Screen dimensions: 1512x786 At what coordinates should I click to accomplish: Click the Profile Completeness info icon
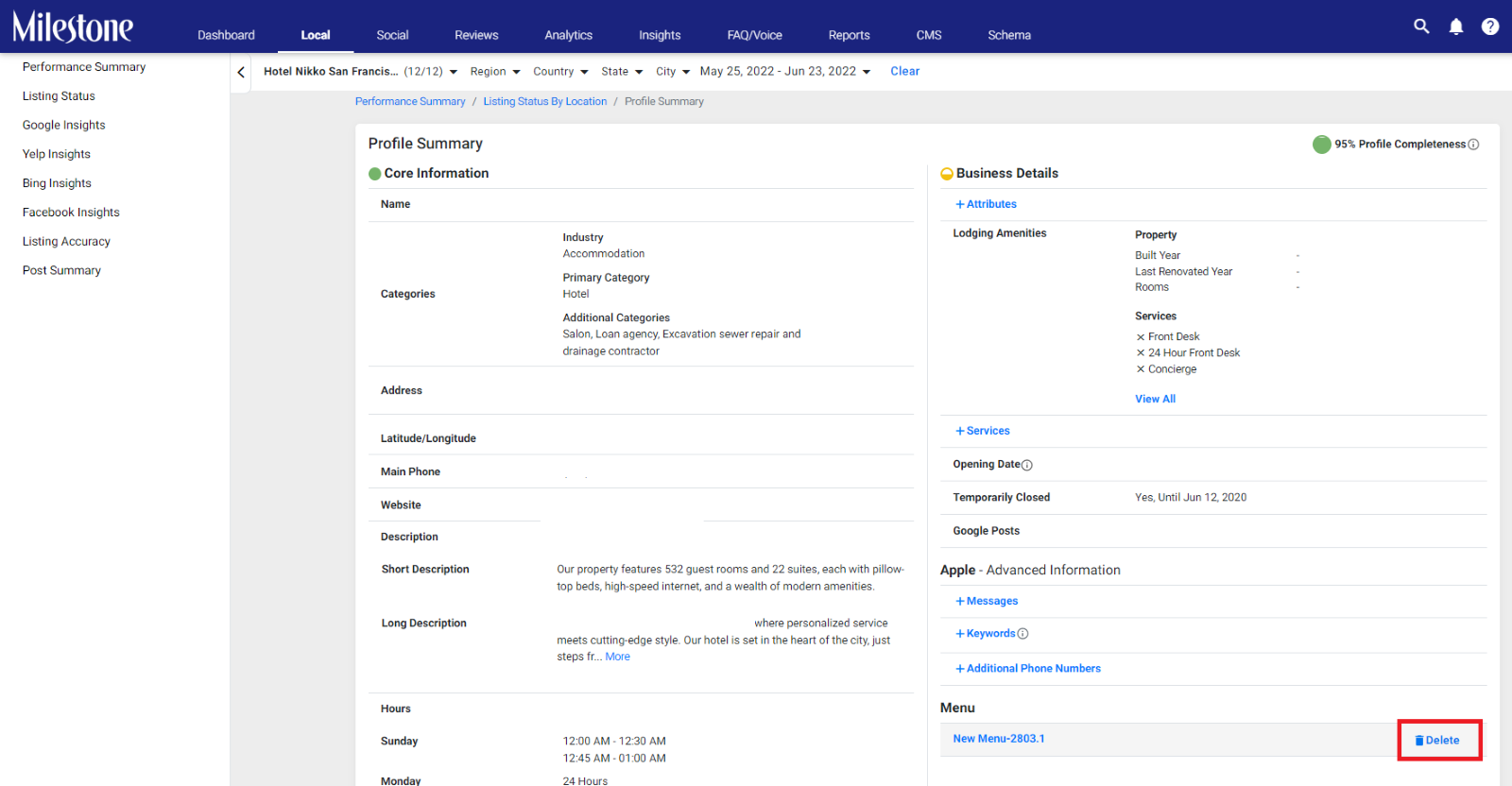point(1473,145)
